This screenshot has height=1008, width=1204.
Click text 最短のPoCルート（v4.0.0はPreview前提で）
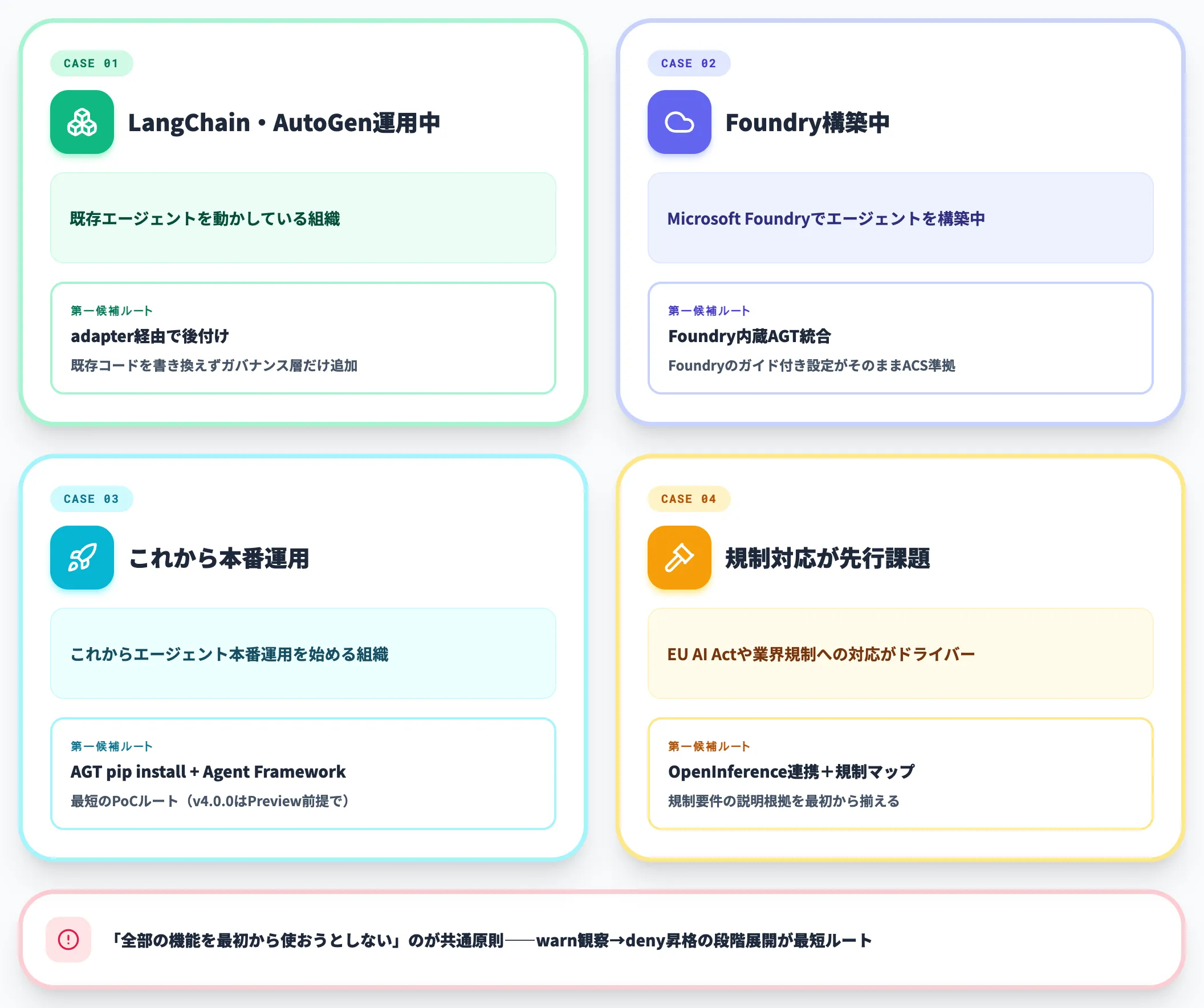tap(210, 801)
